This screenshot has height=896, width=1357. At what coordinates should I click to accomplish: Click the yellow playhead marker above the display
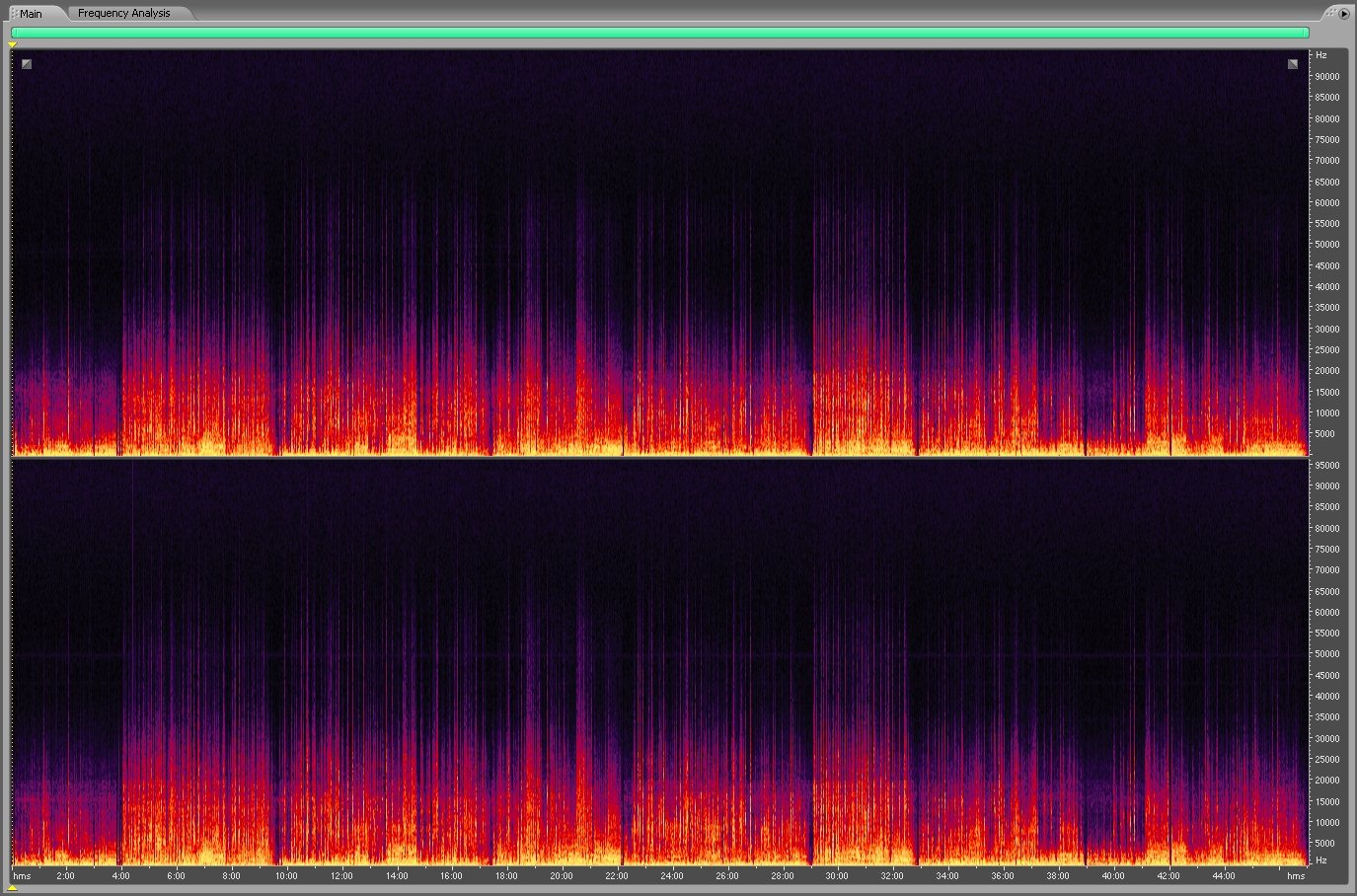(12, 45)
